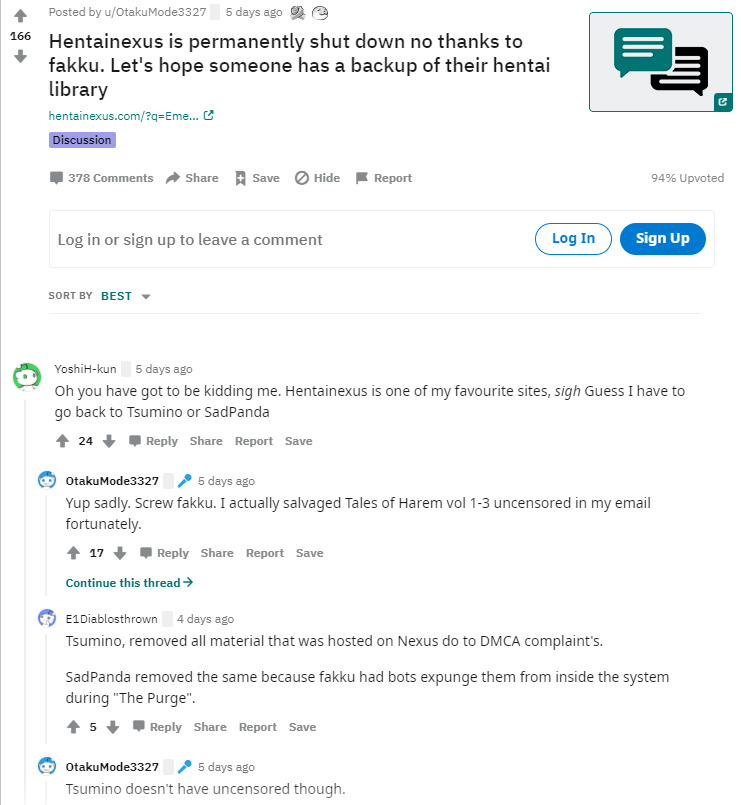
Task: Click the Share arrow icon under the post
Action: click(173, 178)
